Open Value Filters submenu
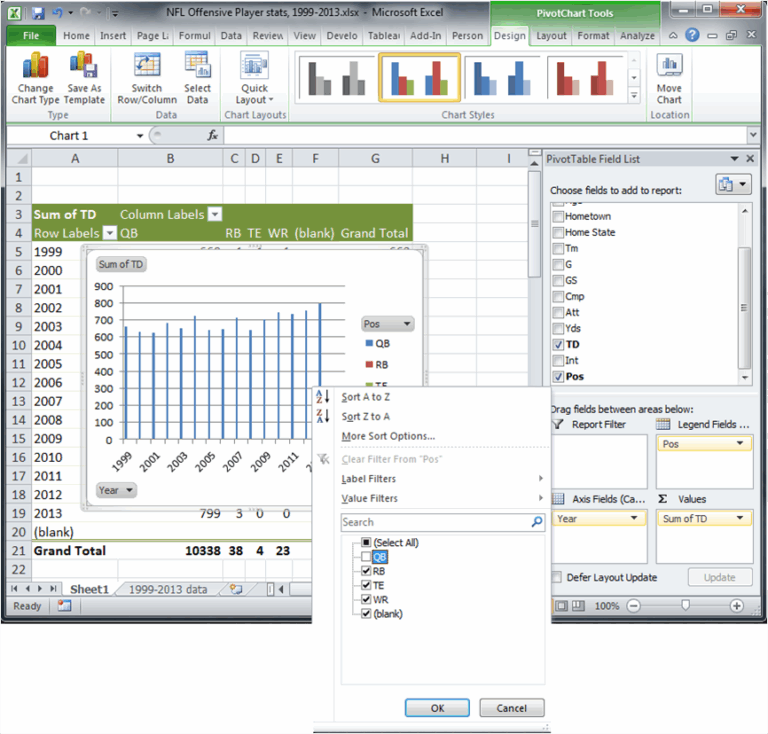Viewport: 768px width, 734px height. [442, 498]
